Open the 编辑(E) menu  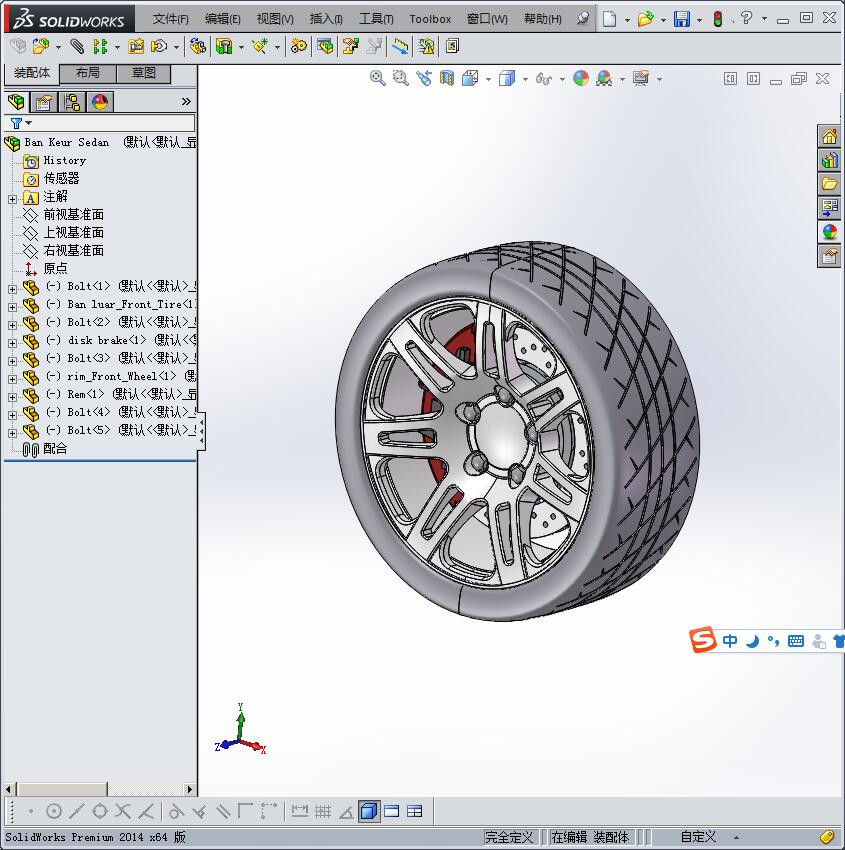click(x=223, y=19)
